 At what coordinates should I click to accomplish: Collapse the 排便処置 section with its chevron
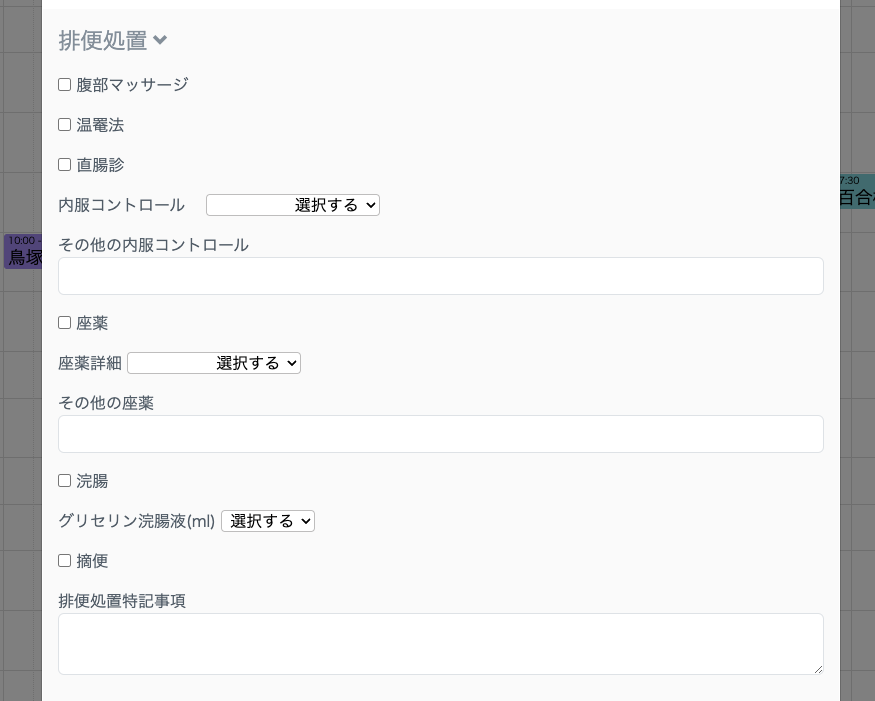click(160, 41)
